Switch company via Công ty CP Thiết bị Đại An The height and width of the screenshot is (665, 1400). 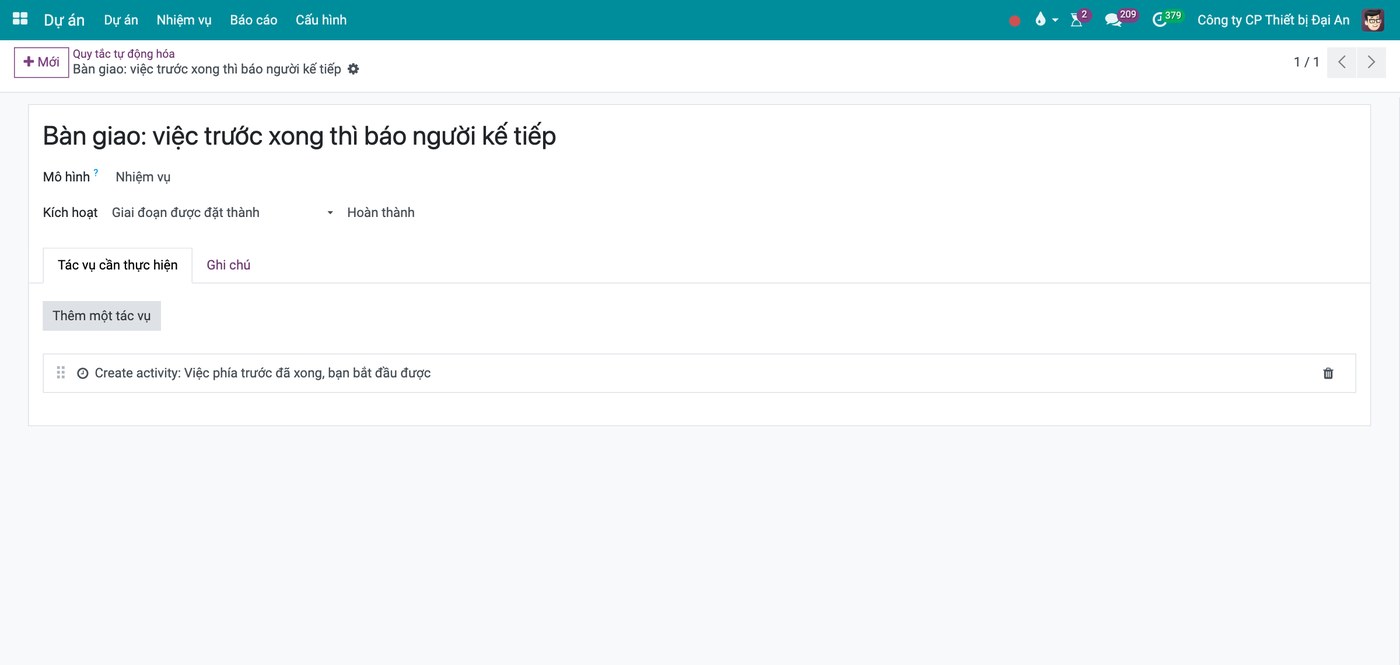pyautogui.click(x=1273, y=20)
